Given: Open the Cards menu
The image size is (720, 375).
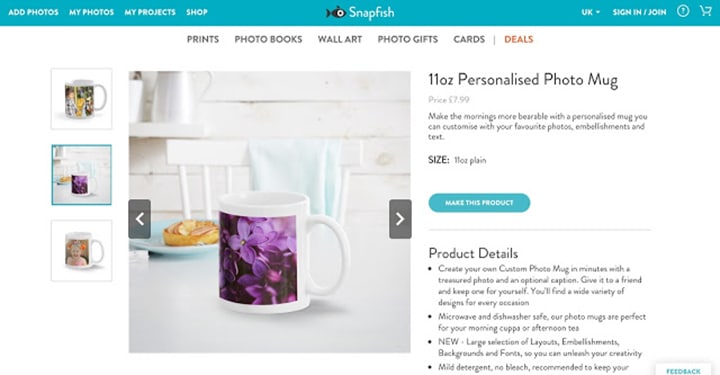Looking at the screenshot, I should [469, 39].
